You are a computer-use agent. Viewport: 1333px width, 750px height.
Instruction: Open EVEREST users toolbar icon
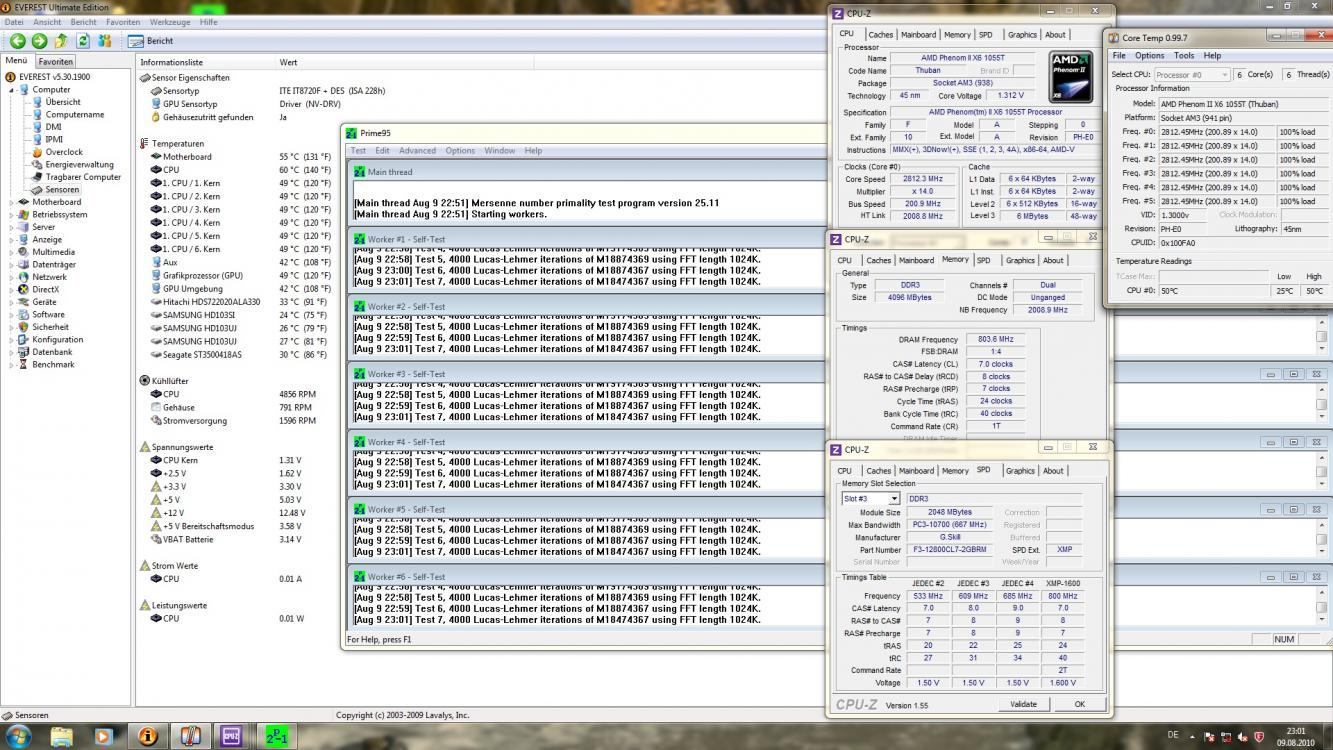pyautogui.click(x=105, y=41)
